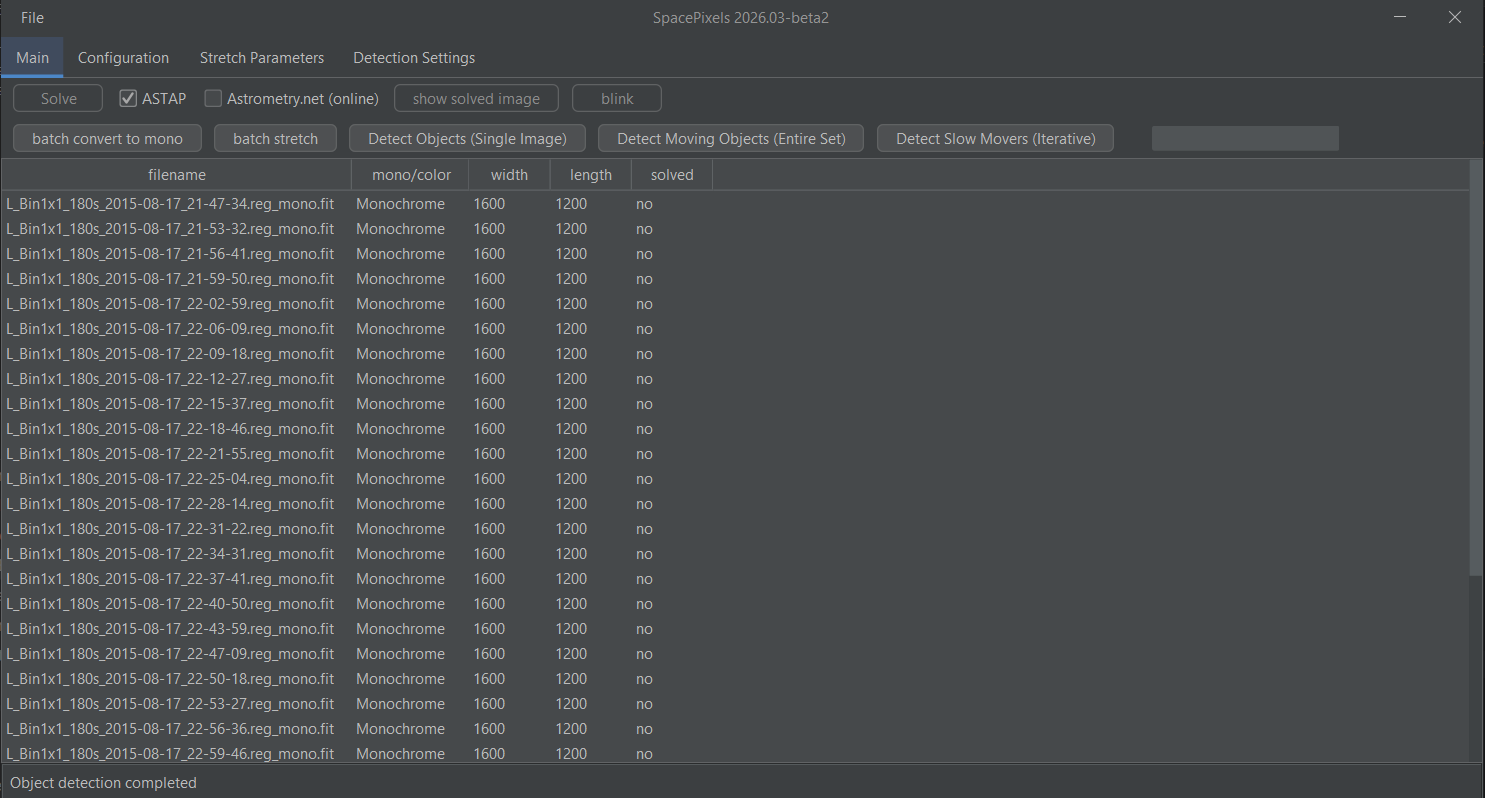
Task: Click the solved column header
Action: (x=671, y=175)
